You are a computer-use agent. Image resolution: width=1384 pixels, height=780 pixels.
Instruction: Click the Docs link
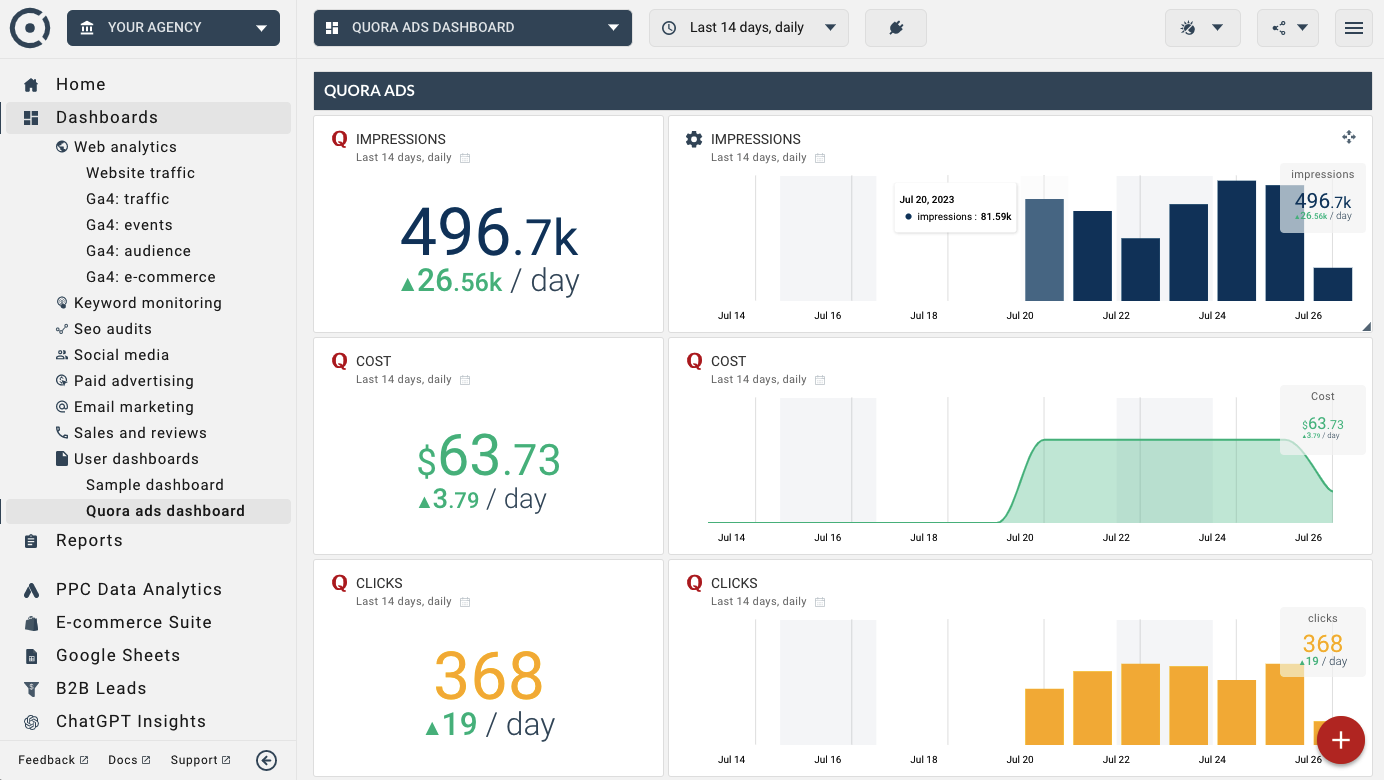click(129, 760)
